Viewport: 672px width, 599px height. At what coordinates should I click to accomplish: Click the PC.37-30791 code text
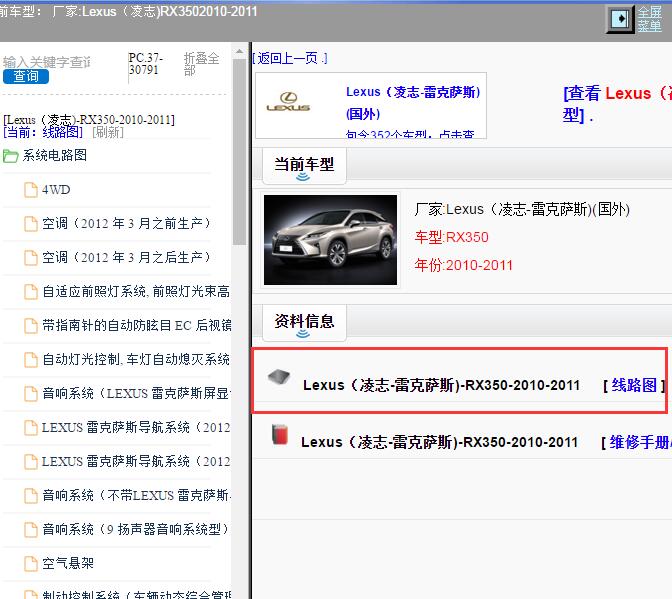pyautogui.click(x=145, y=64)
